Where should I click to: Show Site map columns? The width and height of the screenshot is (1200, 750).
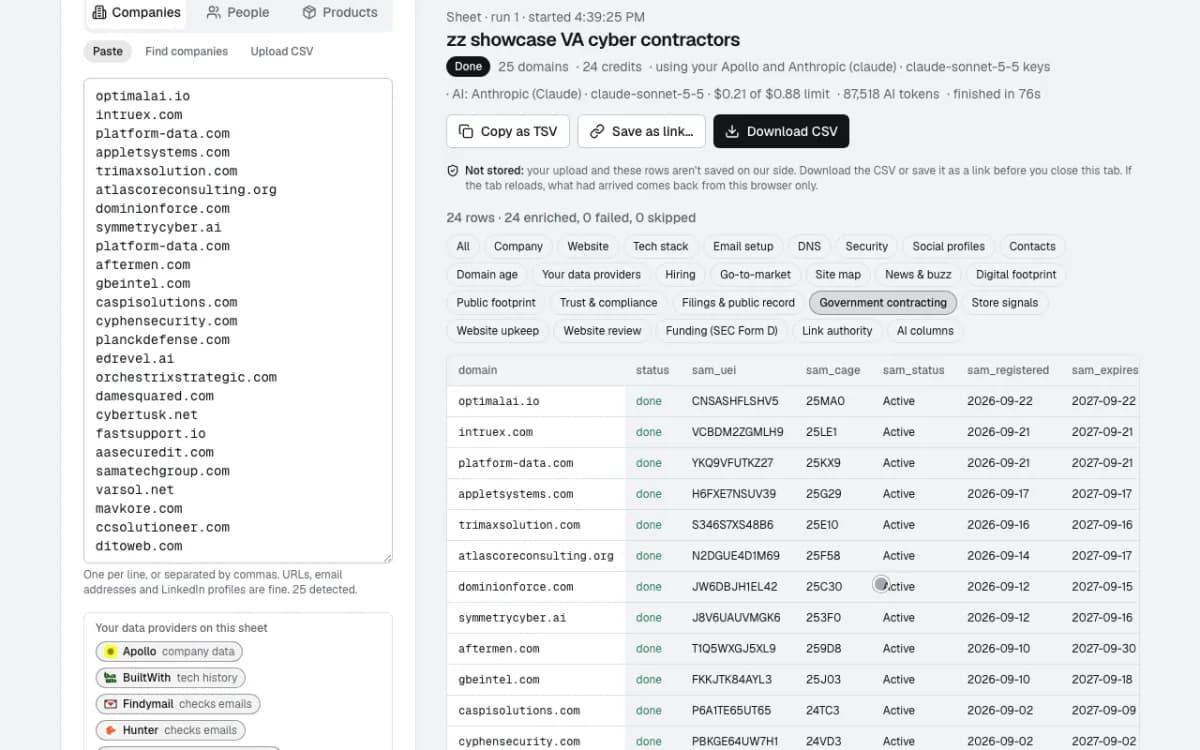[x=838, y=274]
